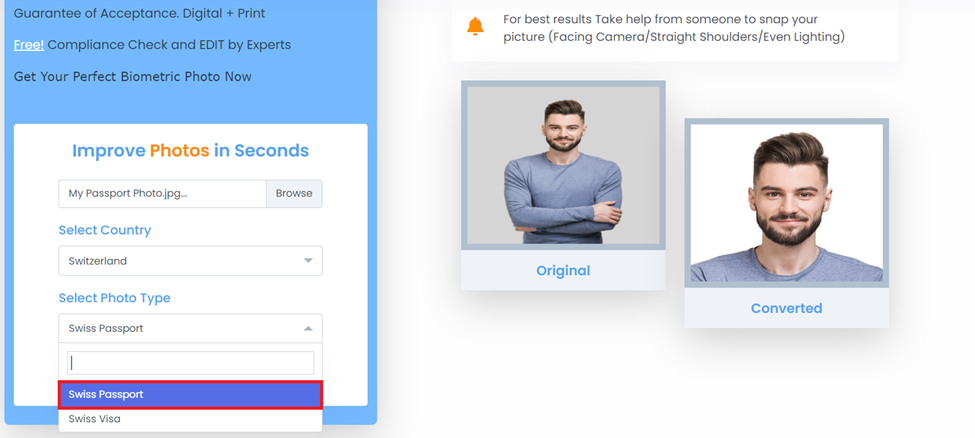Open the Converted photo thumbnail
975x438 pixels.
(x=787, y=203)
